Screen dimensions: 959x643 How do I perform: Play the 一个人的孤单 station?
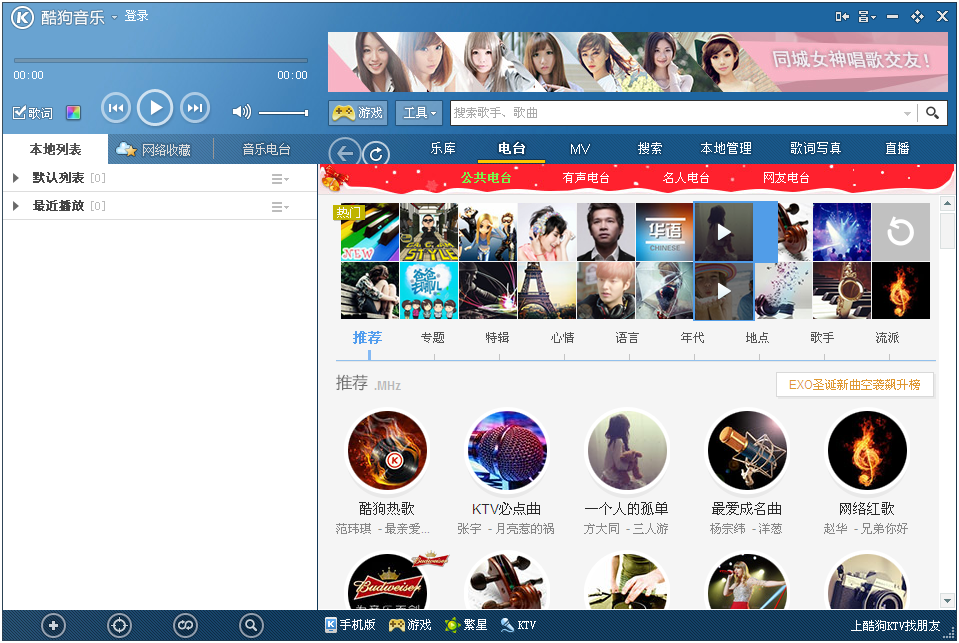pos(627,451)
